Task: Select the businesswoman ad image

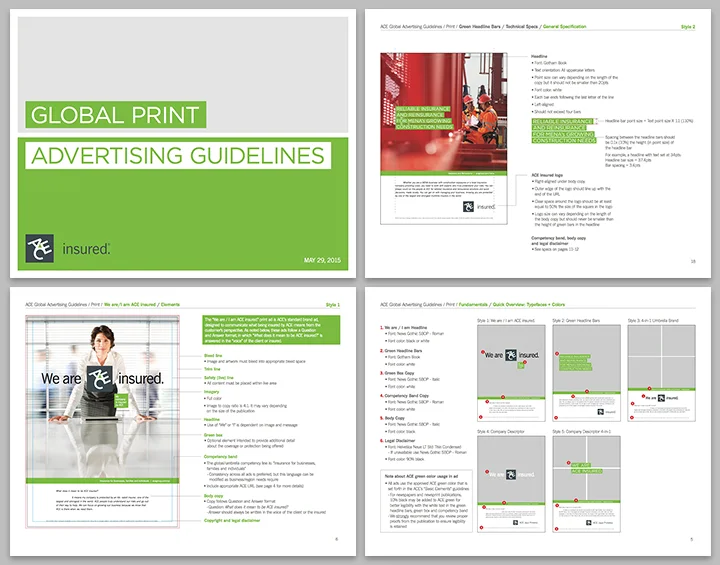Action: pos(102,399)
